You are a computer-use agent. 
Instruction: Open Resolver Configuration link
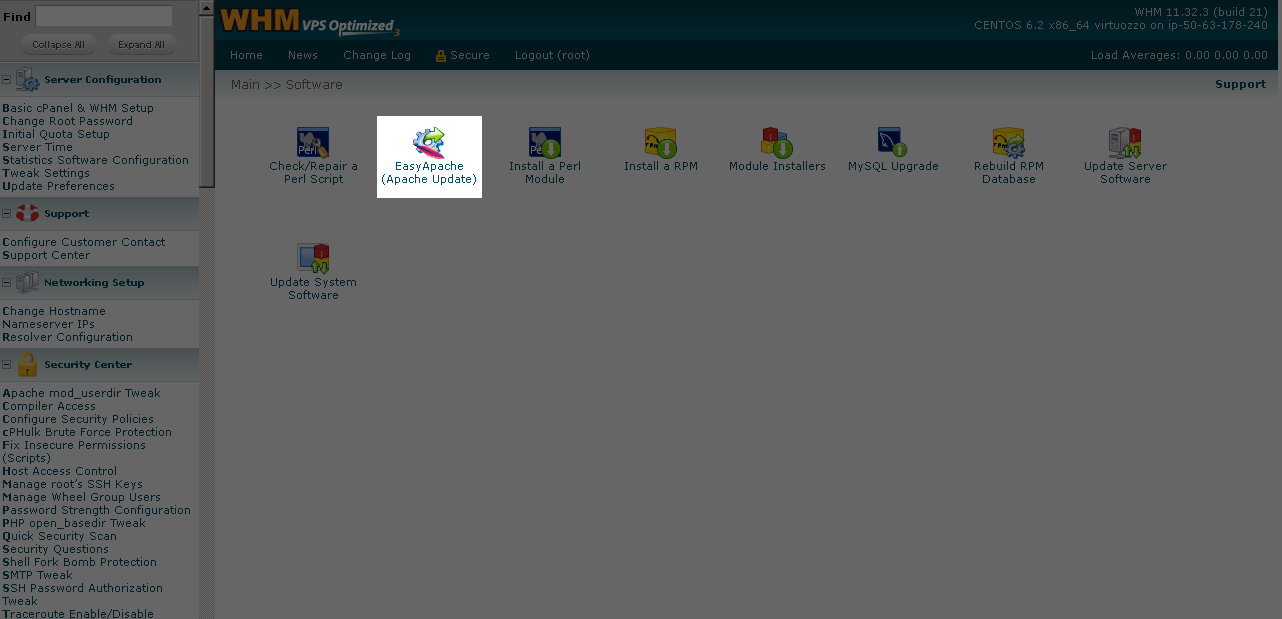coord(67,337)
